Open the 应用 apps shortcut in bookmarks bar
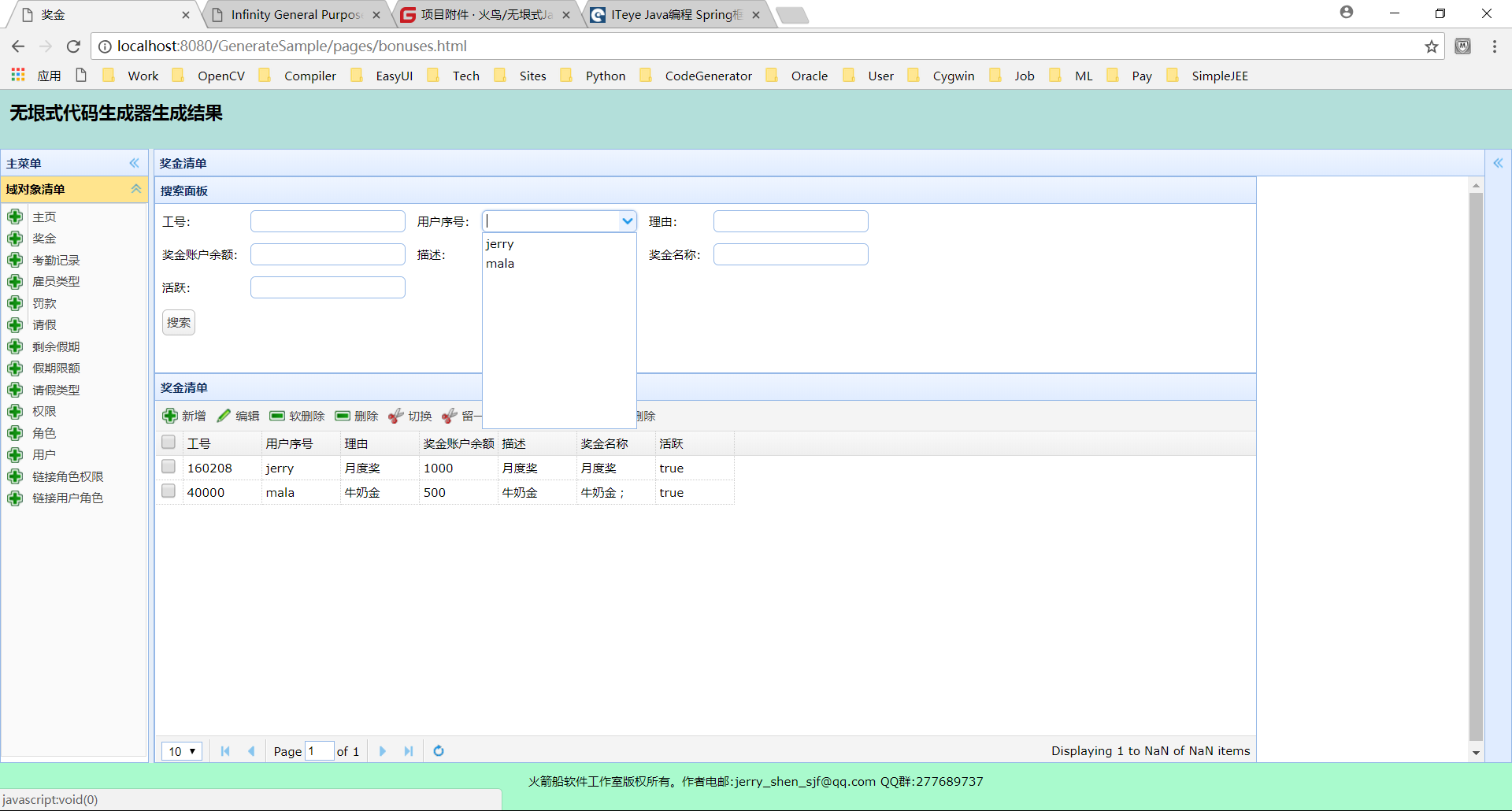This screenshot has width=1512, height=811. click(37, 76)
